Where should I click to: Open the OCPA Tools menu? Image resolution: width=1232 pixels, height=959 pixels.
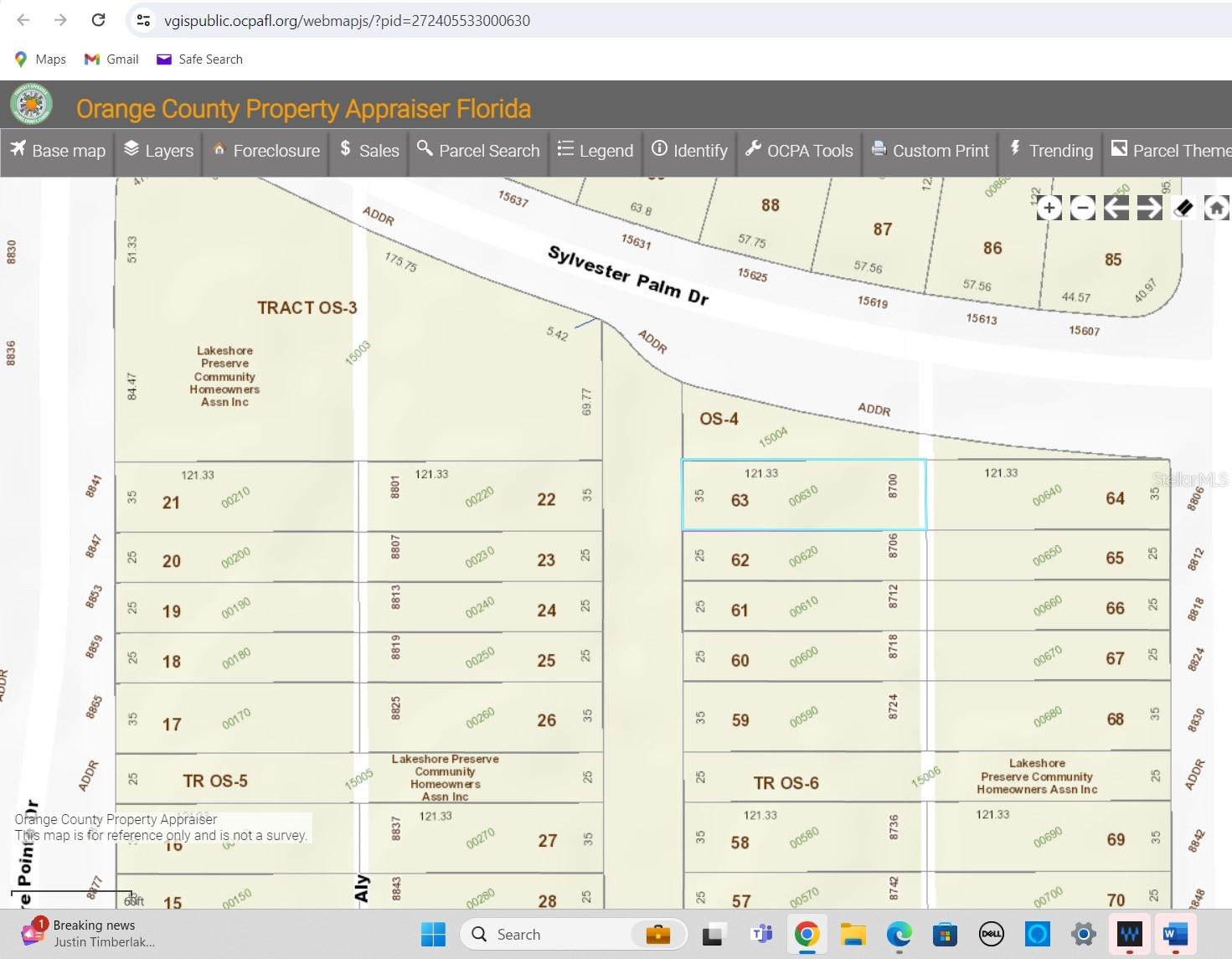(799, 151)
